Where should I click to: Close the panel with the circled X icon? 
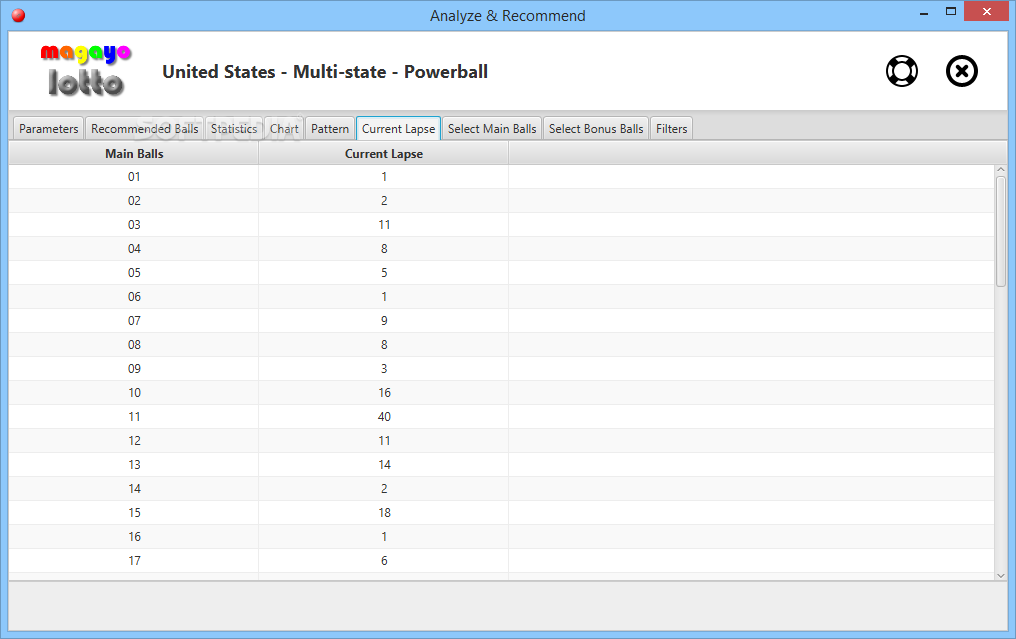point(962,71)
